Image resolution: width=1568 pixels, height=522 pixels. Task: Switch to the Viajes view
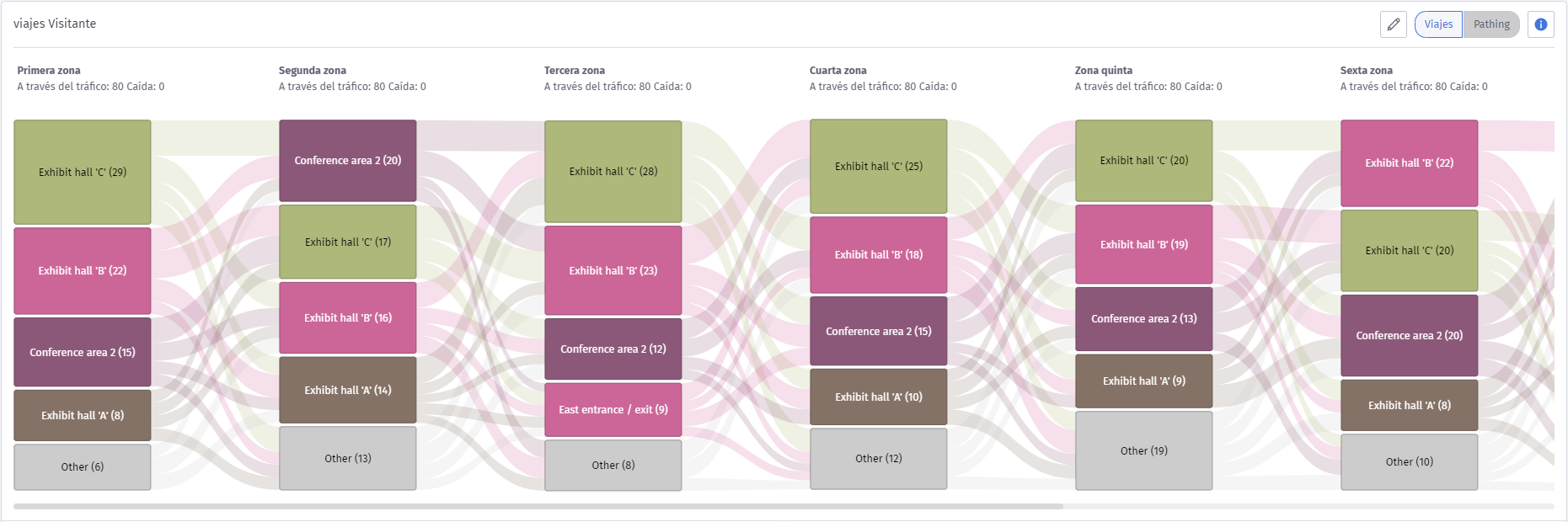1438,24
